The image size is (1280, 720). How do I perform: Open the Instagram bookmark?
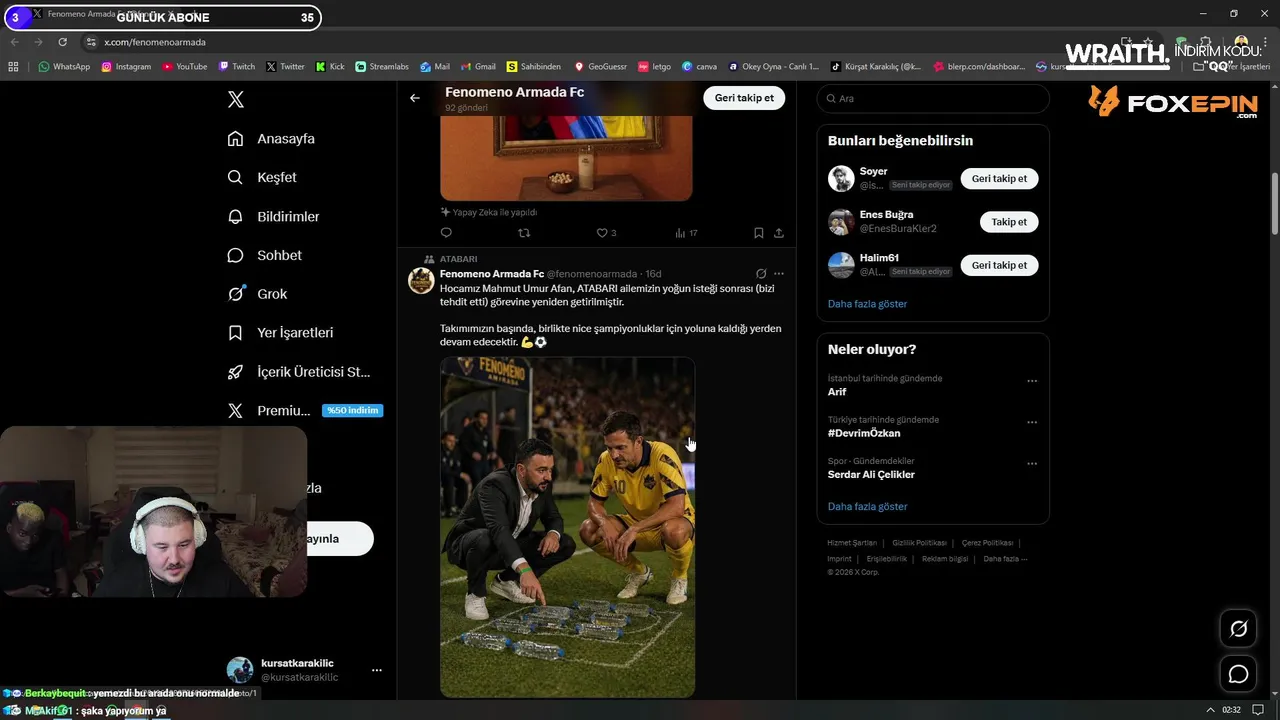tap(126, 67)
